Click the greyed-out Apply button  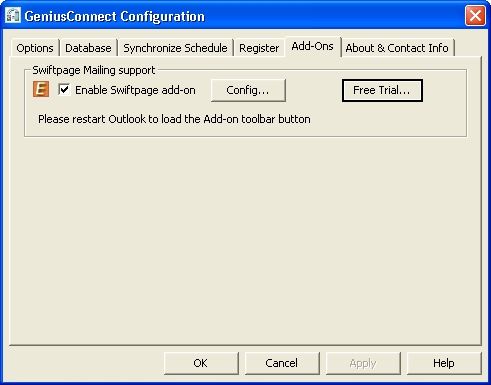coord(363,363)
